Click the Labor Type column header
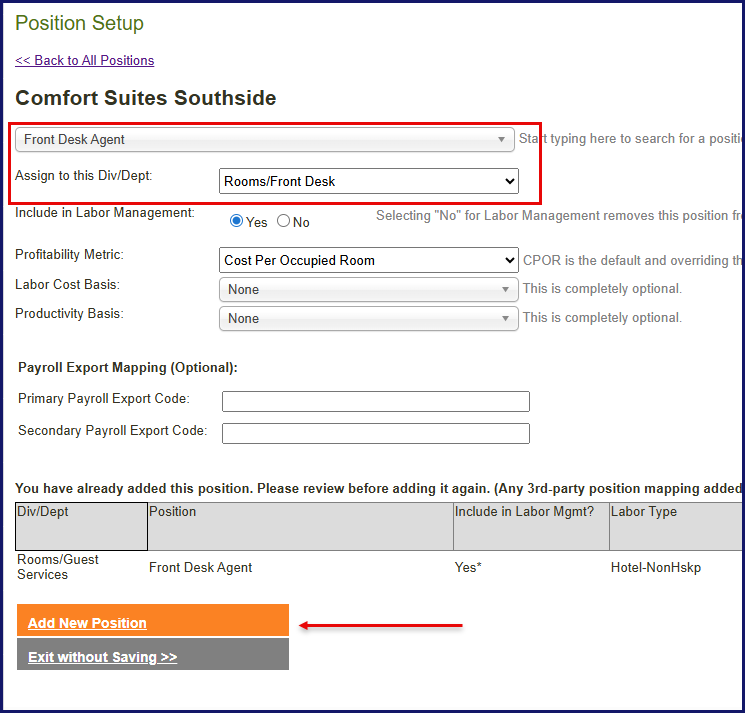 [676, 526]
